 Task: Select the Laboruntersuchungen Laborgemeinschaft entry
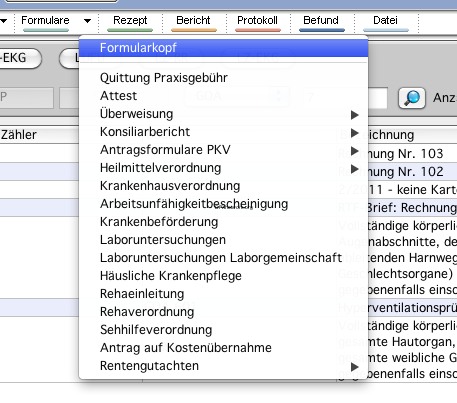(223, 258)
